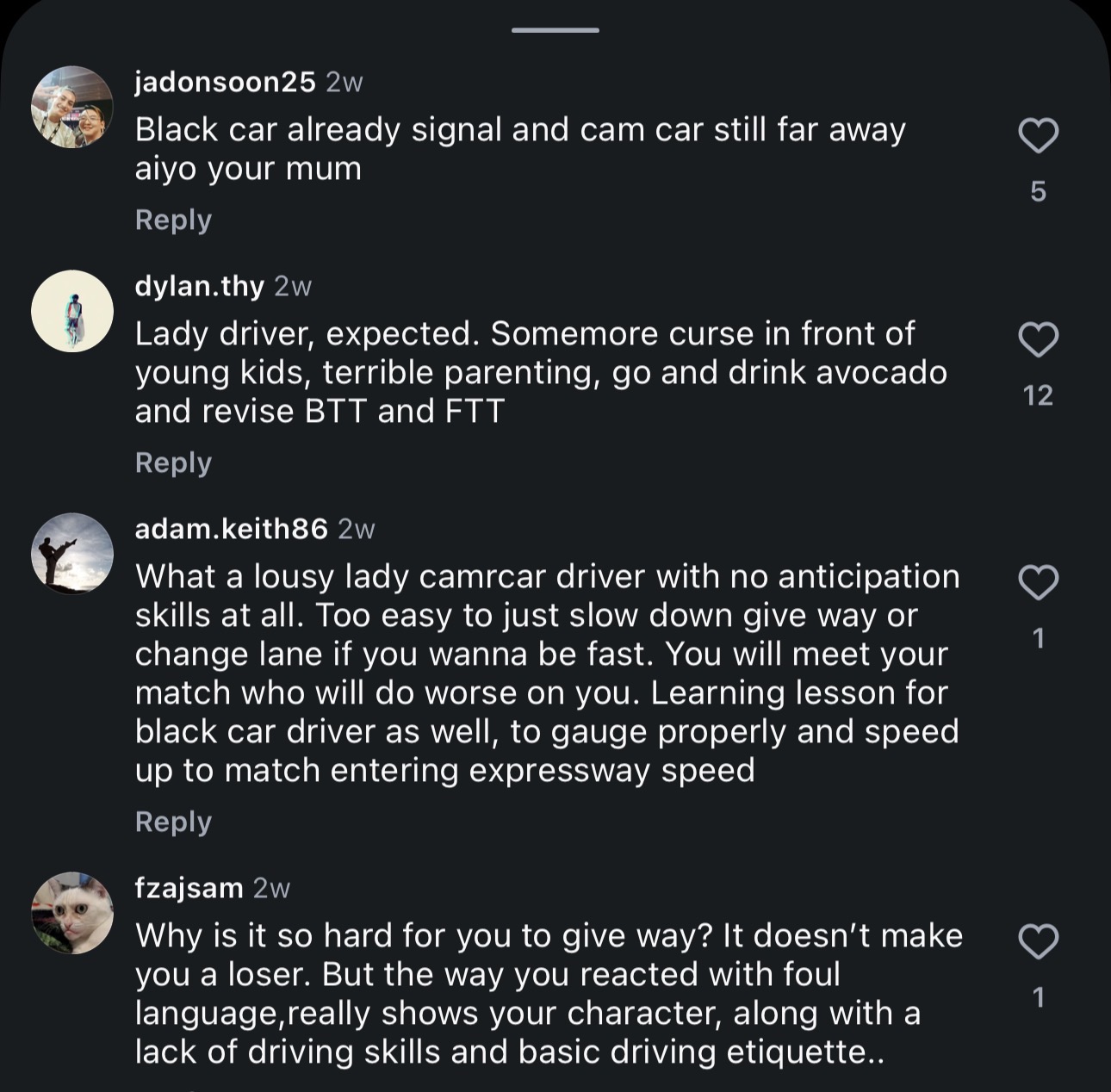Viewport: 1111px width, 1092px height.
Task: Open the 5 likes count on jadonsoon25's comment
Action: coord(1038,191)
